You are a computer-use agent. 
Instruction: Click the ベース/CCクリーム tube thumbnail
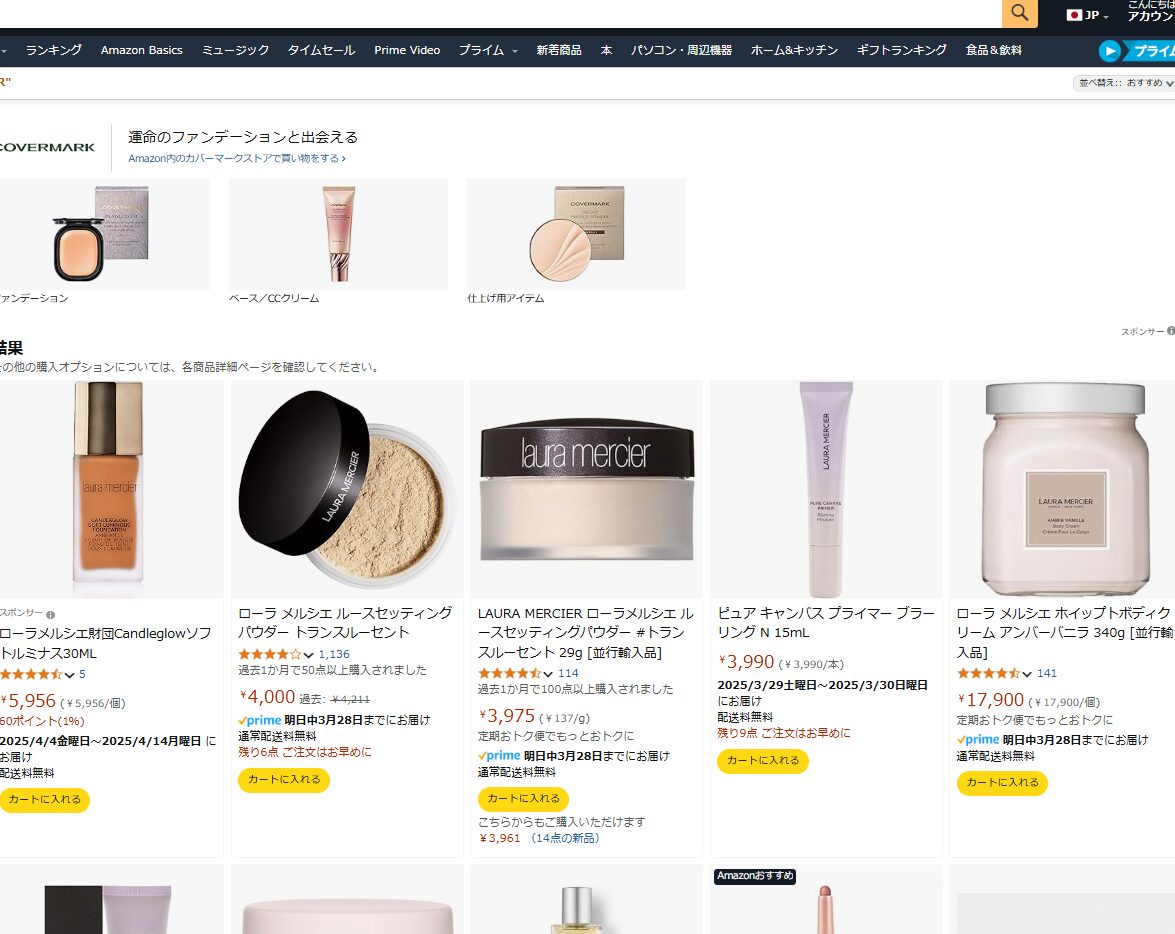(x=339, y=234)
